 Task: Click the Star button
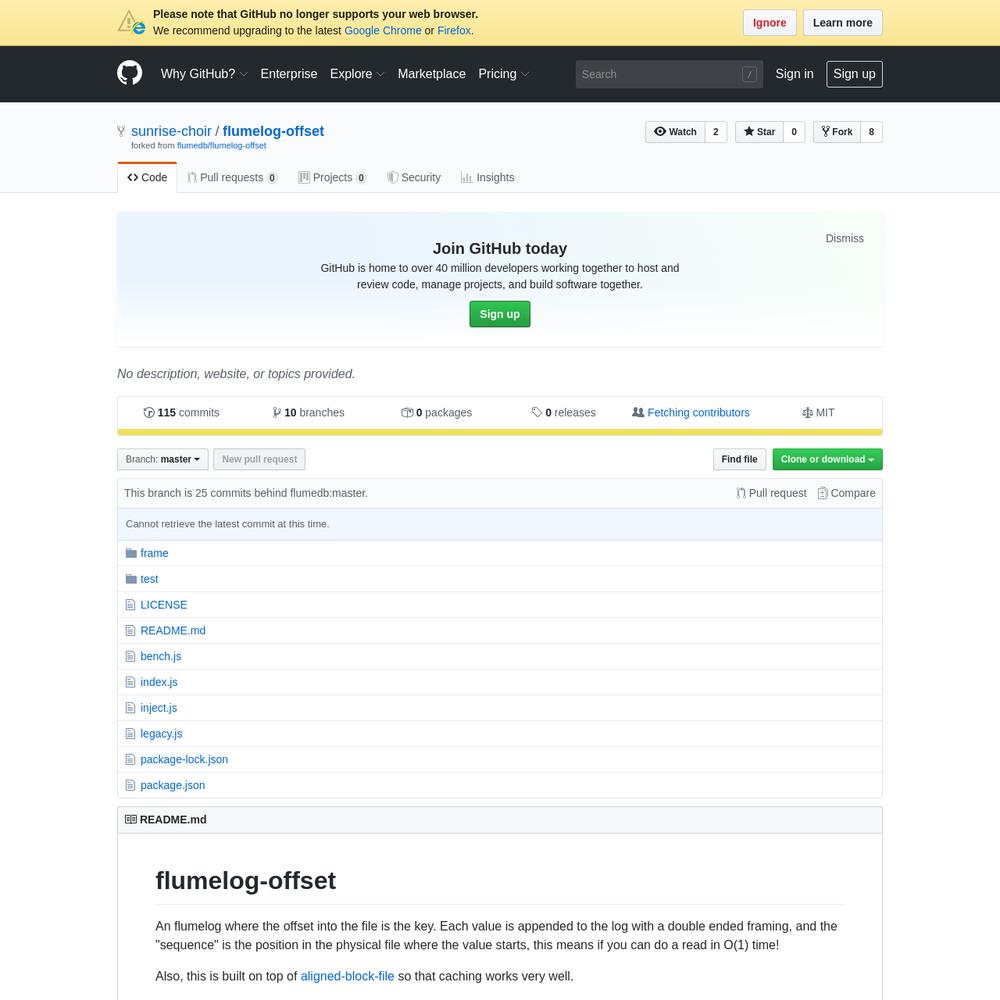(x=759, y=132)
